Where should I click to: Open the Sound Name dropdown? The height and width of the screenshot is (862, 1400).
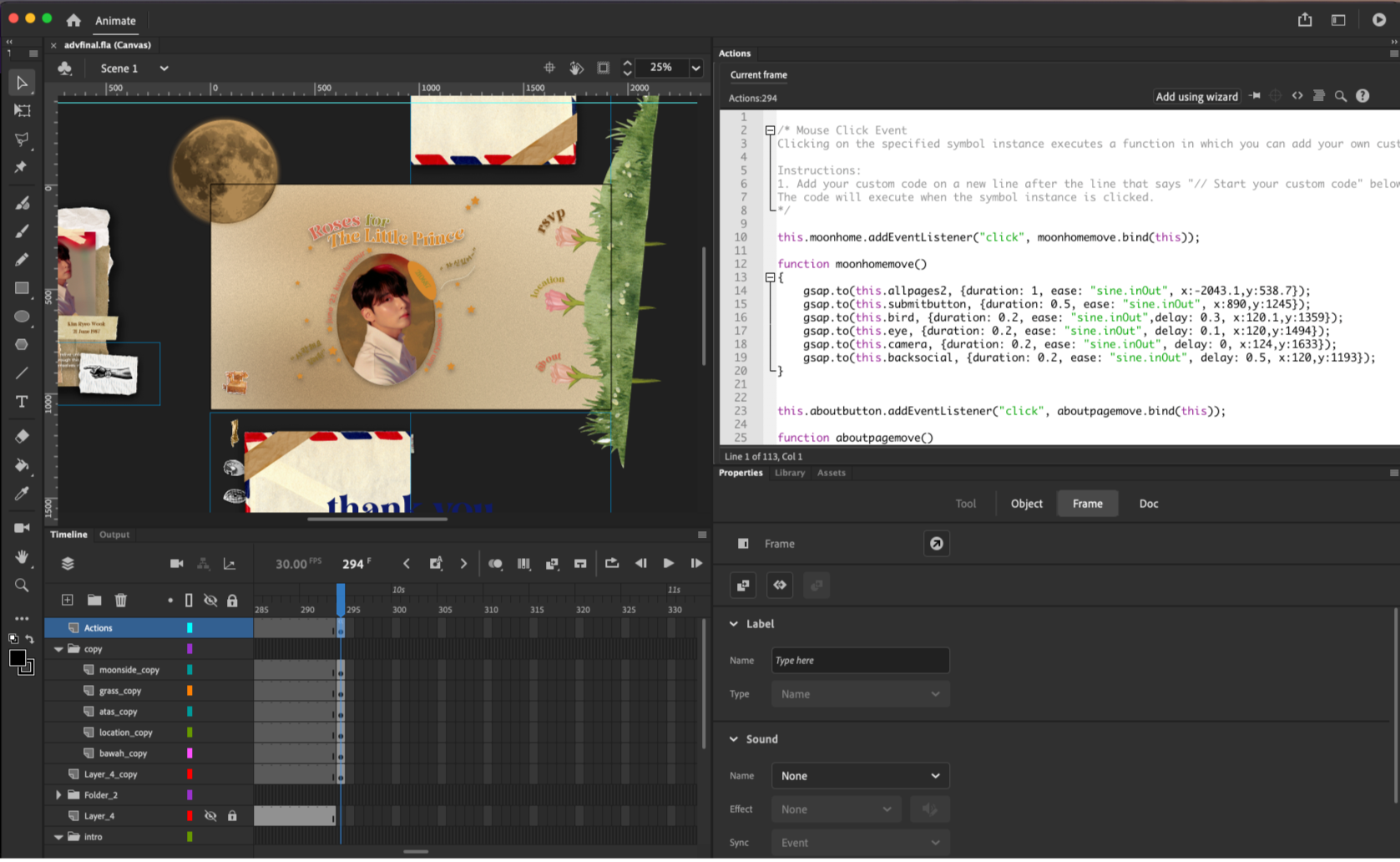860,776
